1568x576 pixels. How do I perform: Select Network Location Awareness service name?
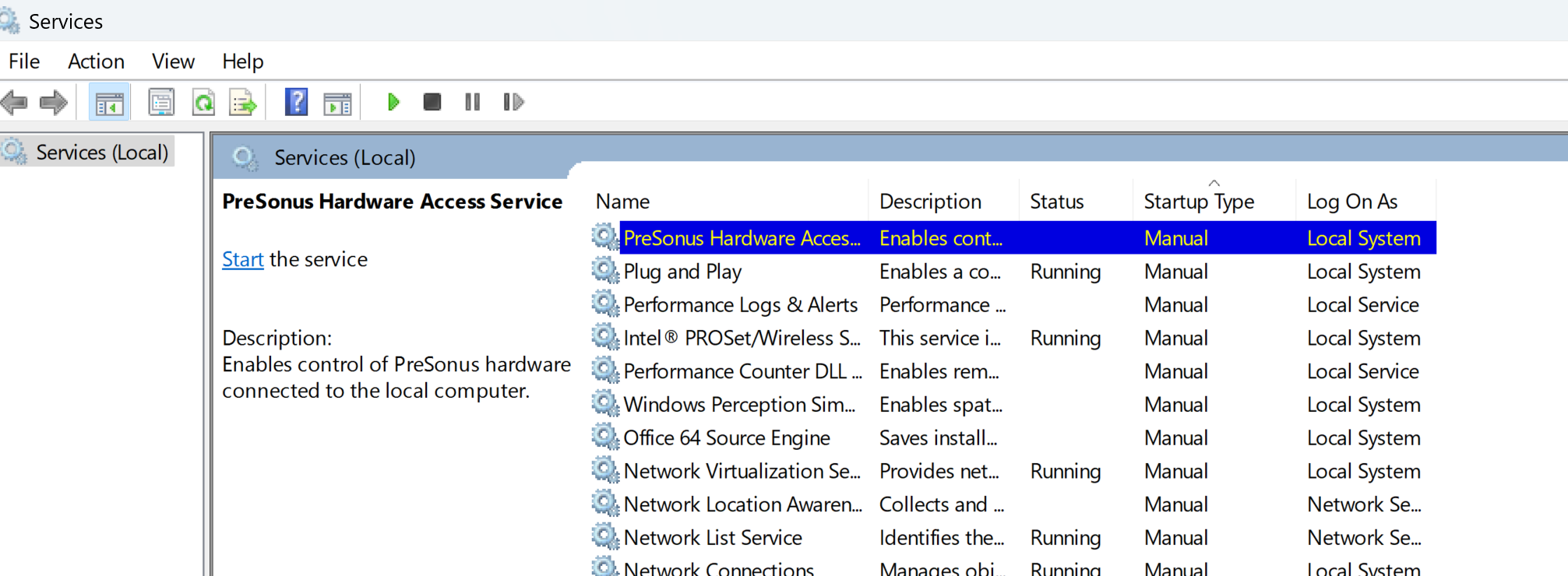click(742, 504)
